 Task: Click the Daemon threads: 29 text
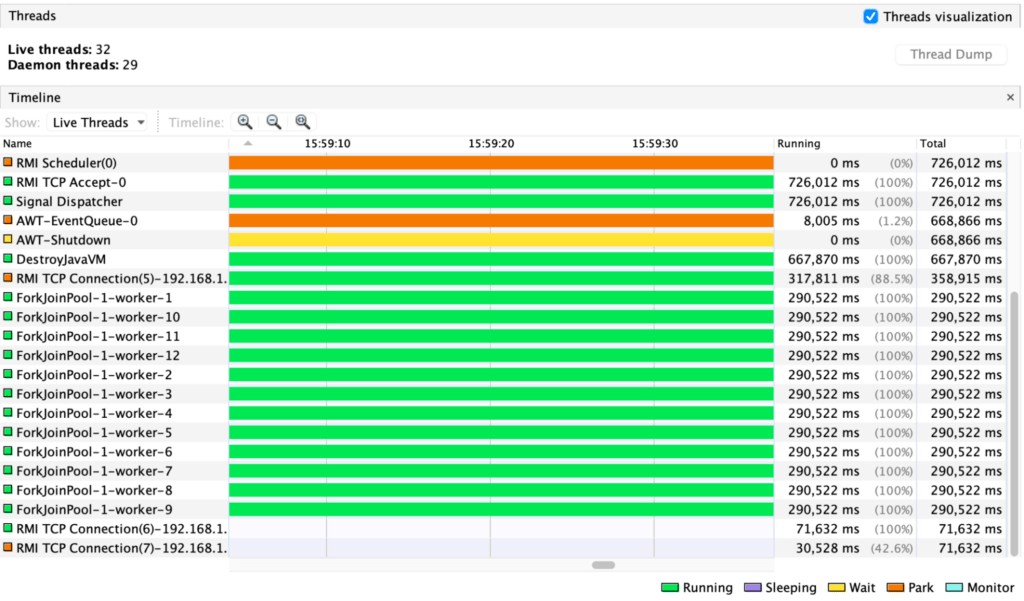72,65
